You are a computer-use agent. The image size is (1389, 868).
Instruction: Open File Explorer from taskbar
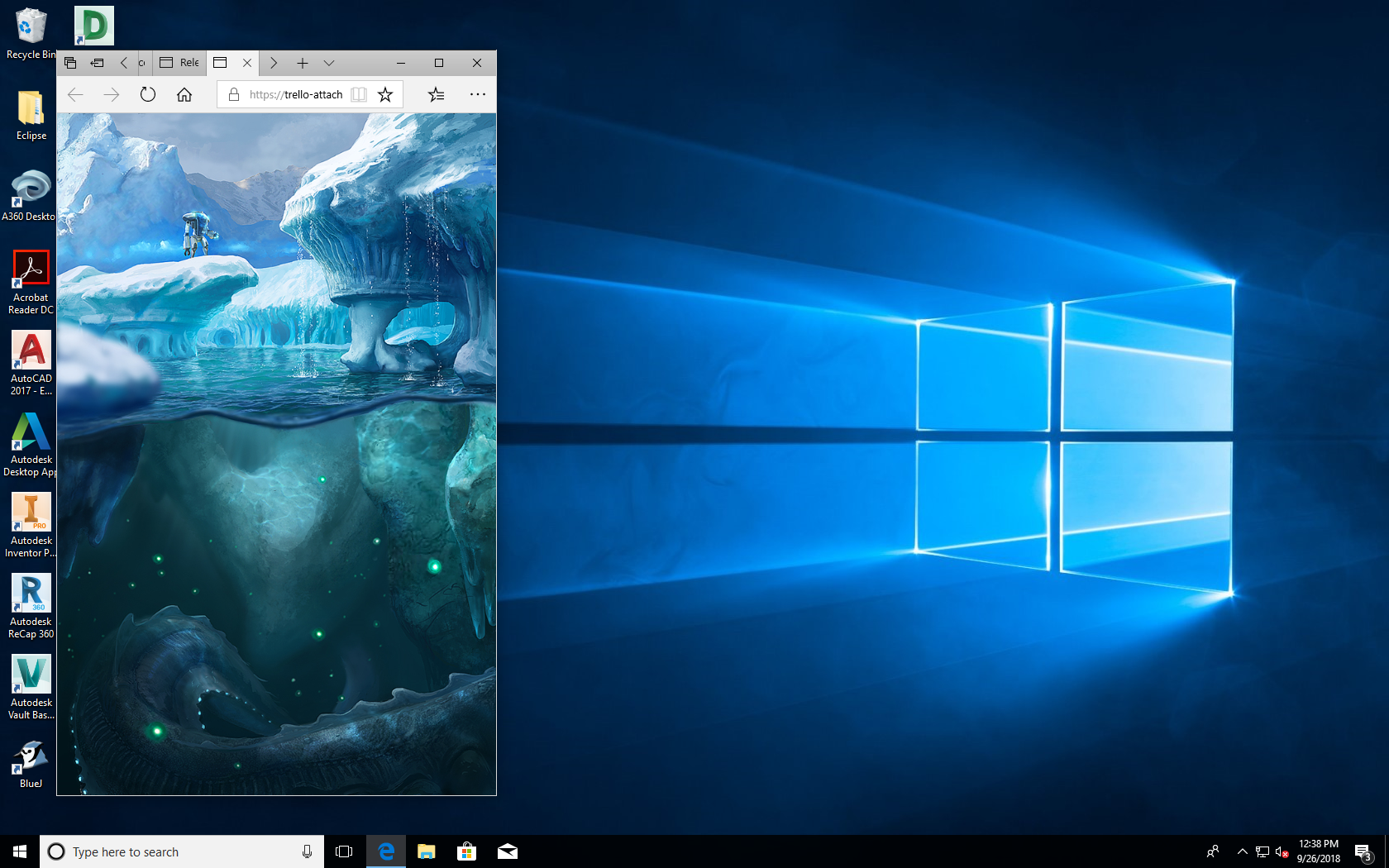(427, 851)
